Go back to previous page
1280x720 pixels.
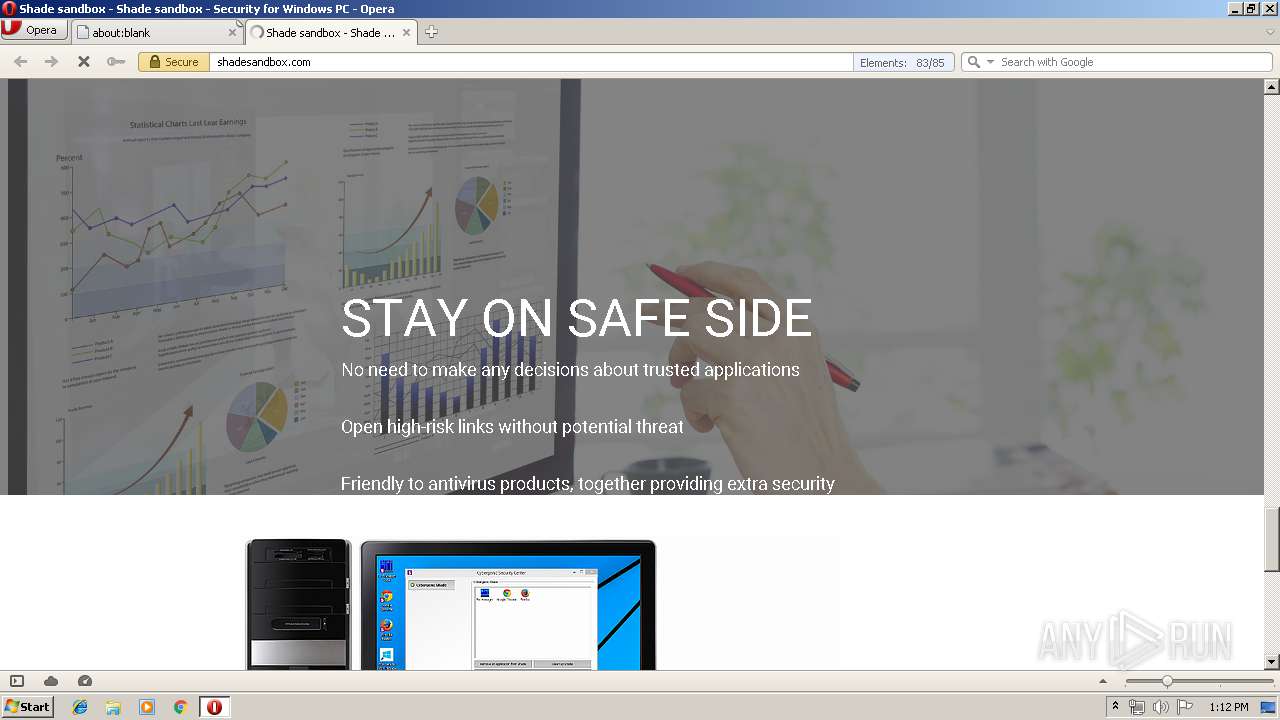coord(20,62)
